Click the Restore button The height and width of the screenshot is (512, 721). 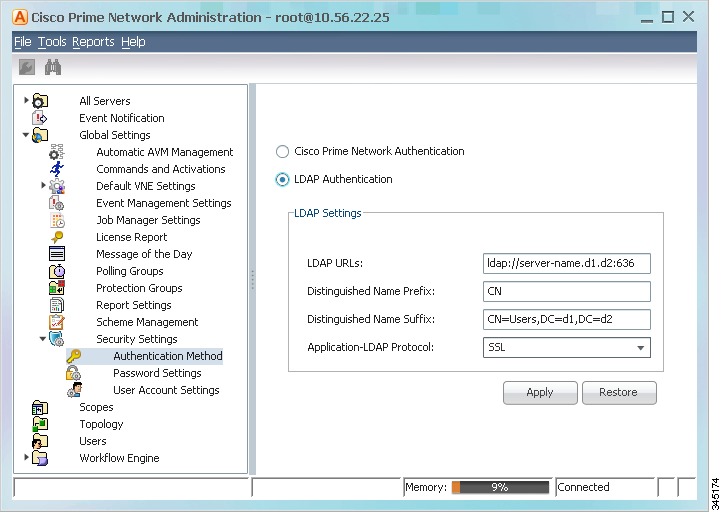[x=619, y=392]
